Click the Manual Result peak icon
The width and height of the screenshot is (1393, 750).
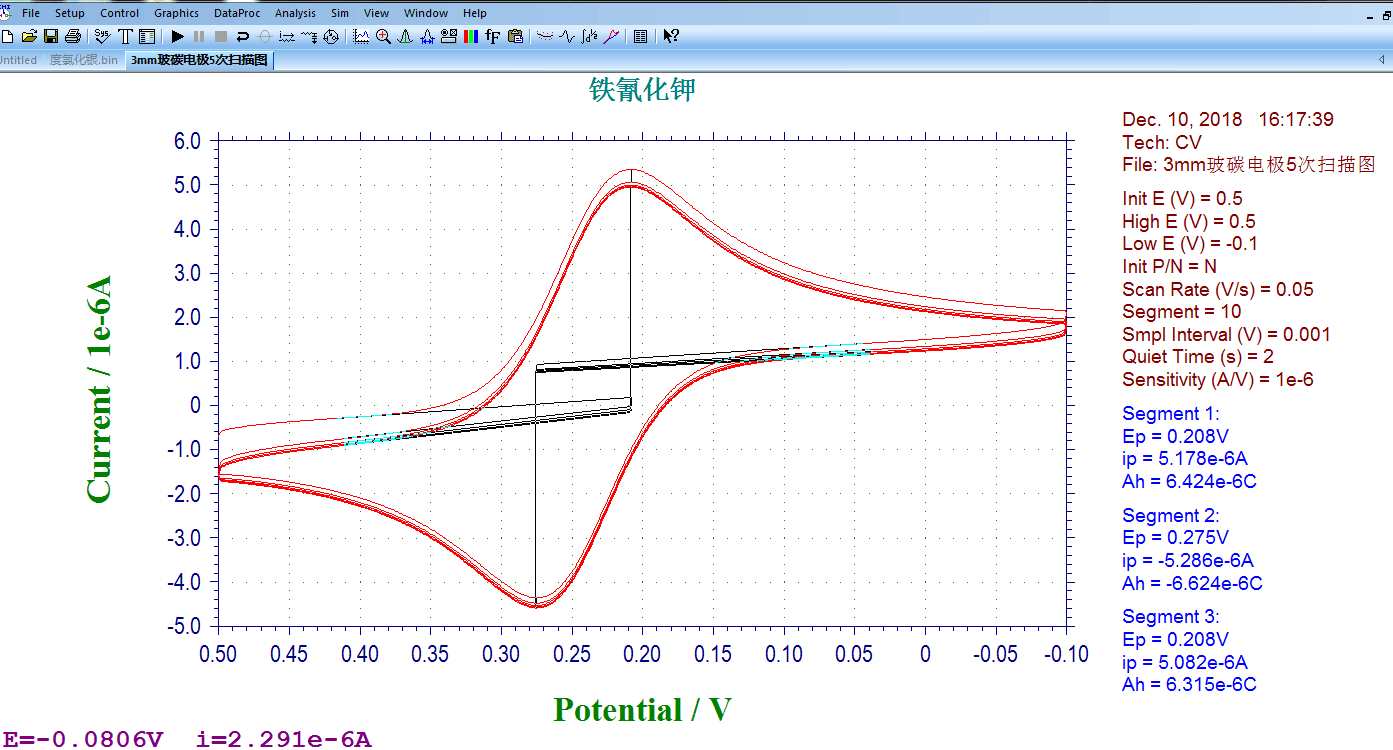point(404,36)
